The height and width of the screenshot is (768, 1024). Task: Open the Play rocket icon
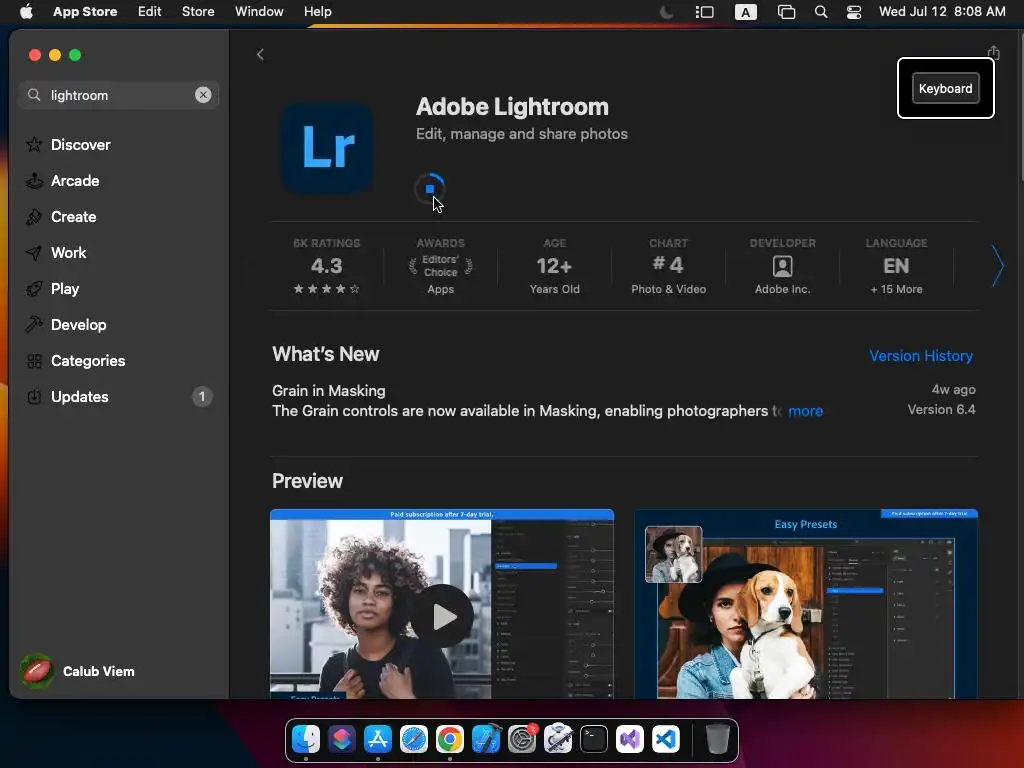34,289
